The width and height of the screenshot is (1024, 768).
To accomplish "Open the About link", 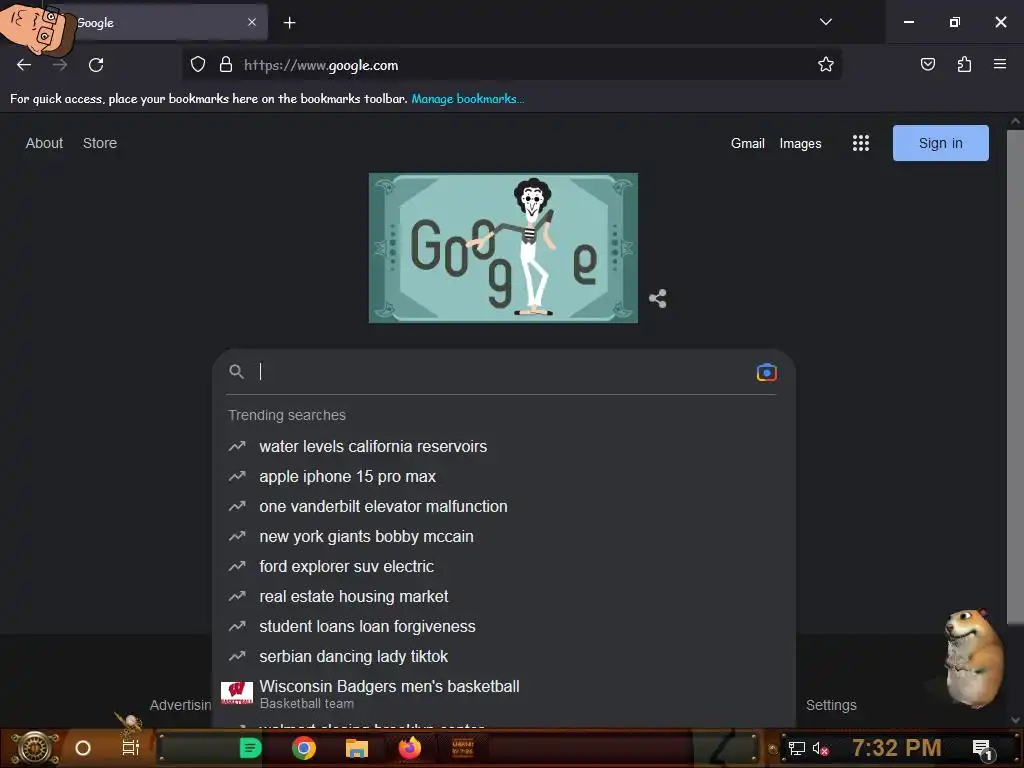I will [44, 143].
